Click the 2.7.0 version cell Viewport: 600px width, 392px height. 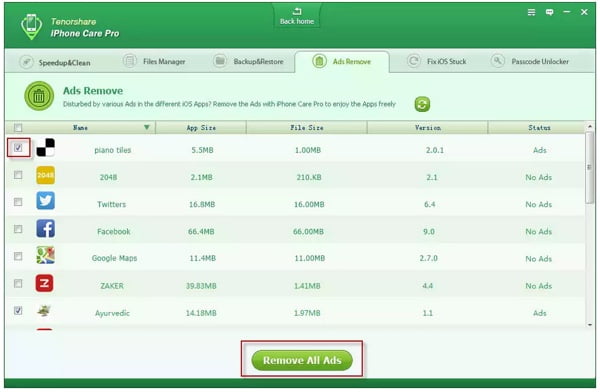point(429,258)
